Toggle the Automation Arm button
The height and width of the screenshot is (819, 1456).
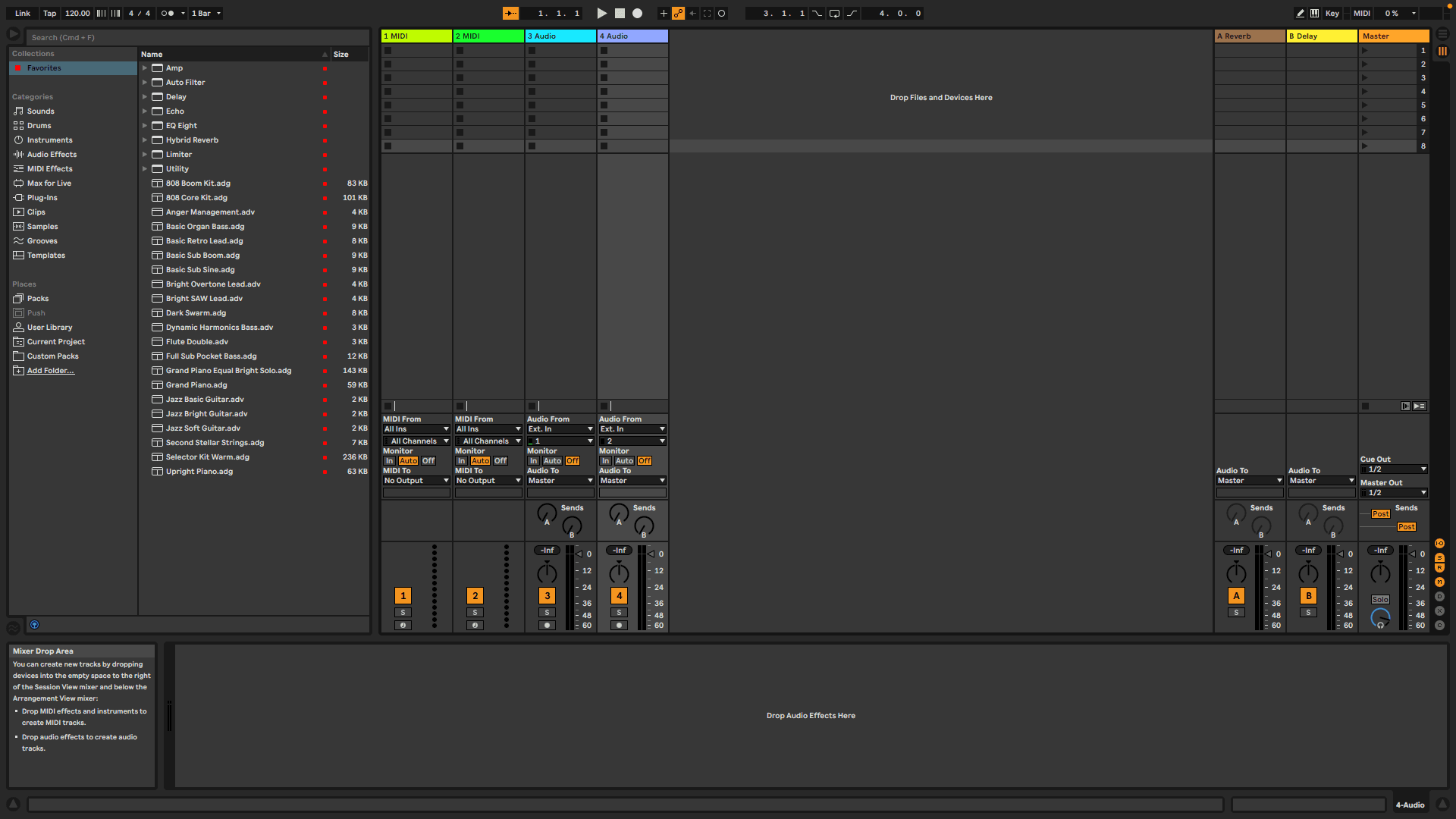(678, 13)
